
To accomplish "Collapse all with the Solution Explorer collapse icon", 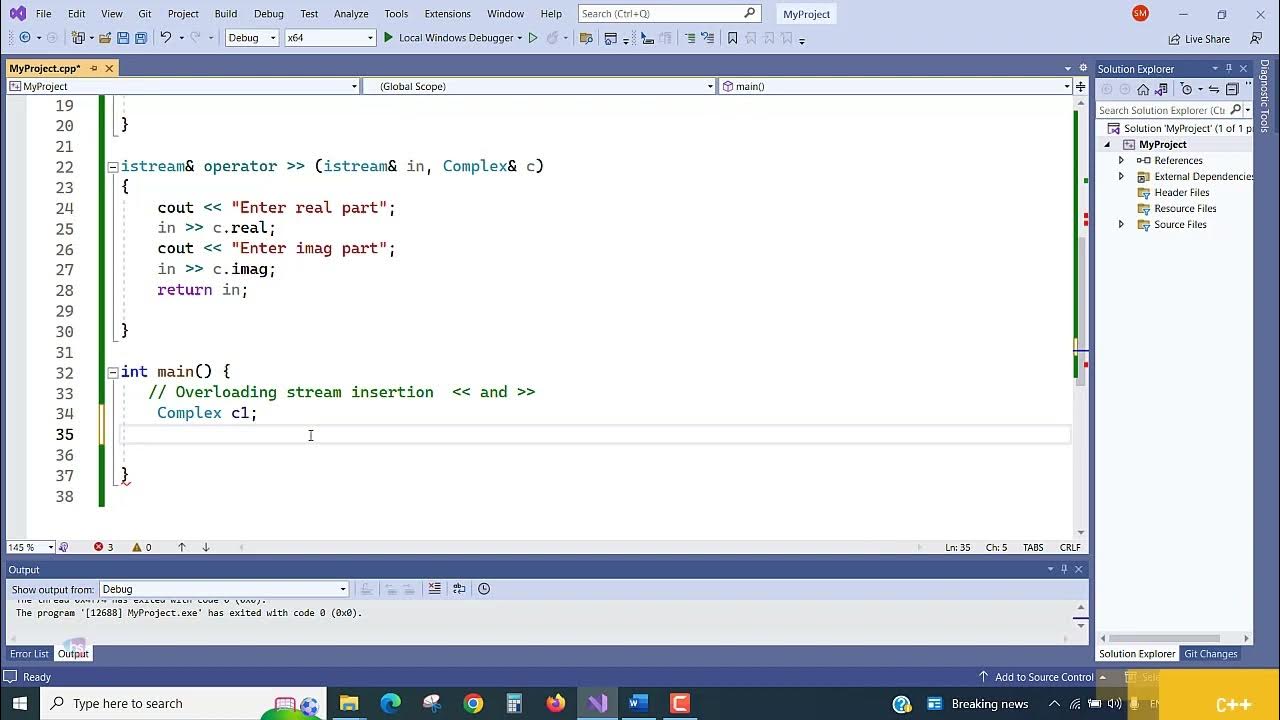I will click(1232, 89).
